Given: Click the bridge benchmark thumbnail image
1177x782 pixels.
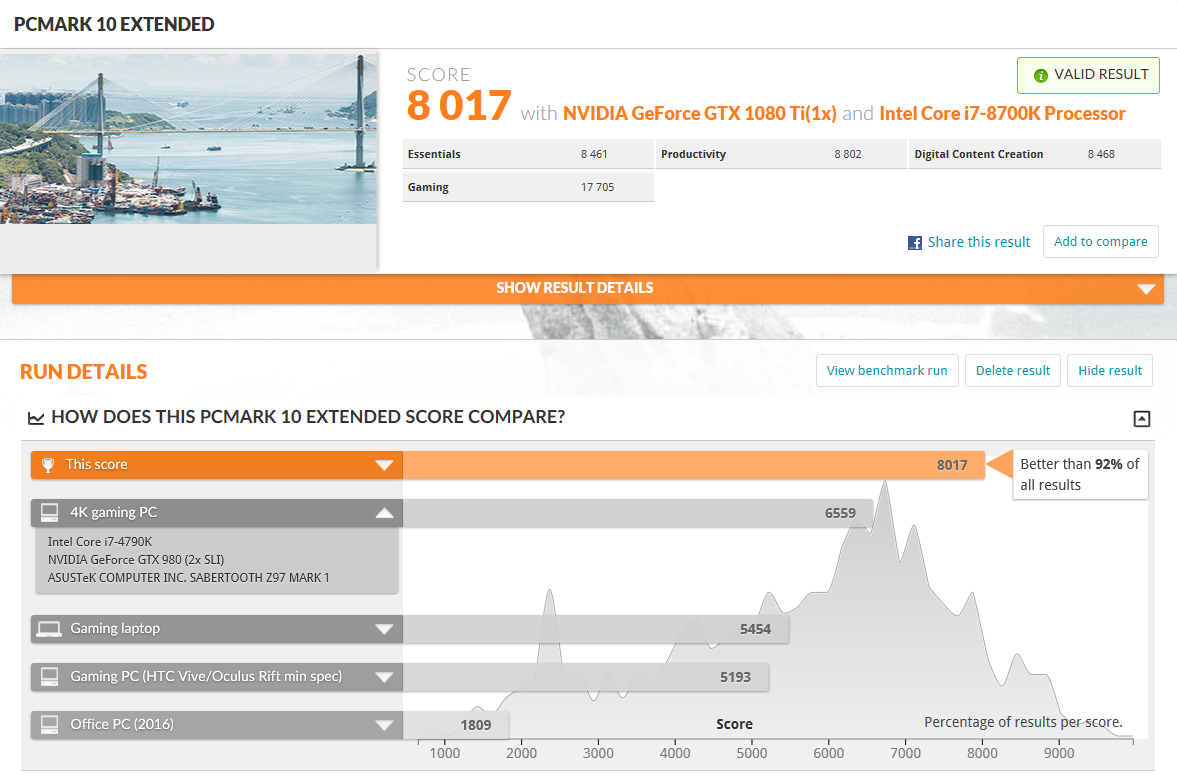Looking at the screenshot, I should (188, 139).
